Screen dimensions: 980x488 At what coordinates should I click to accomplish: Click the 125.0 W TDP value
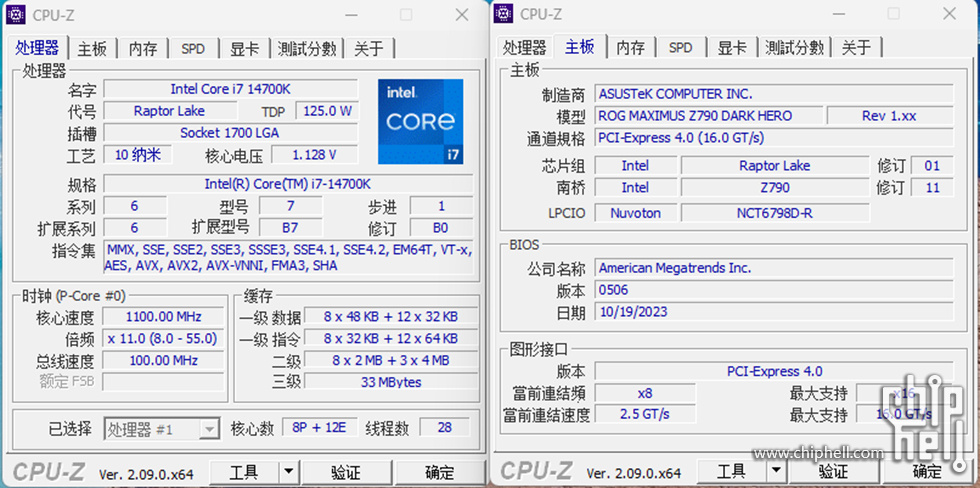coord(327,111)
